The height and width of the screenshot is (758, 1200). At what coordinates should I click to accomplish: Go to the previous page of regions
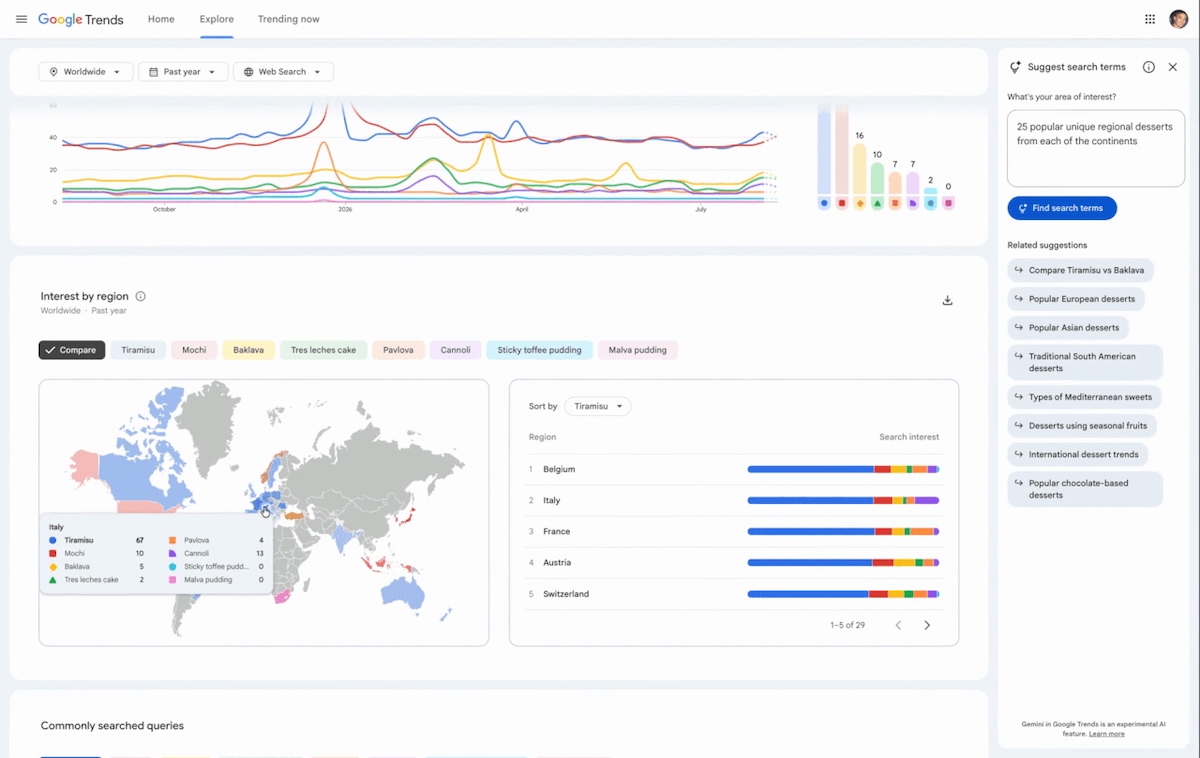pos(898,625)
